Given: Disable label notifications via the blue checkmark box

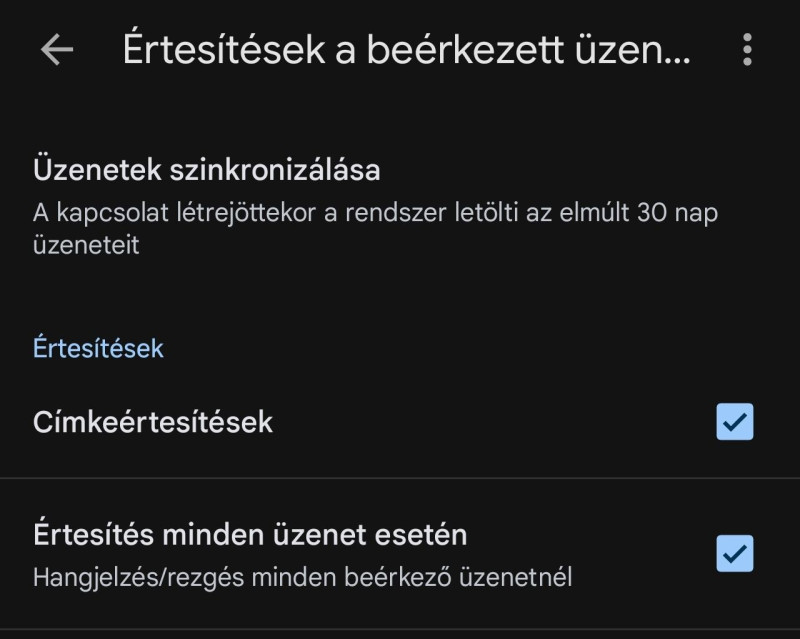Looking at the screenshot, I should coord(735,422).
